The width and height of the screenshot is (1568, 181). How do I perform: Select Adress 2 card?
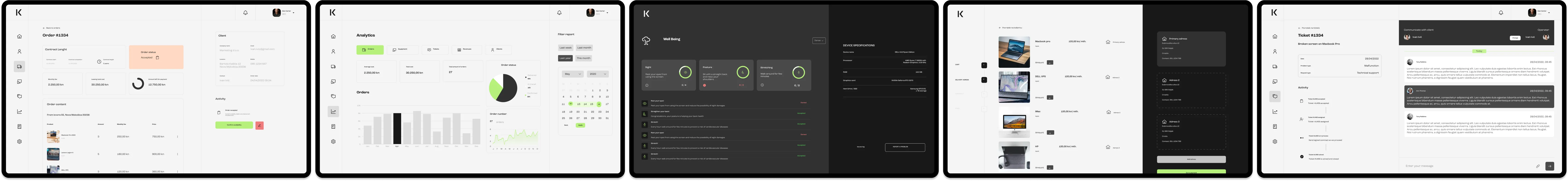click(x=1191, y=90)
